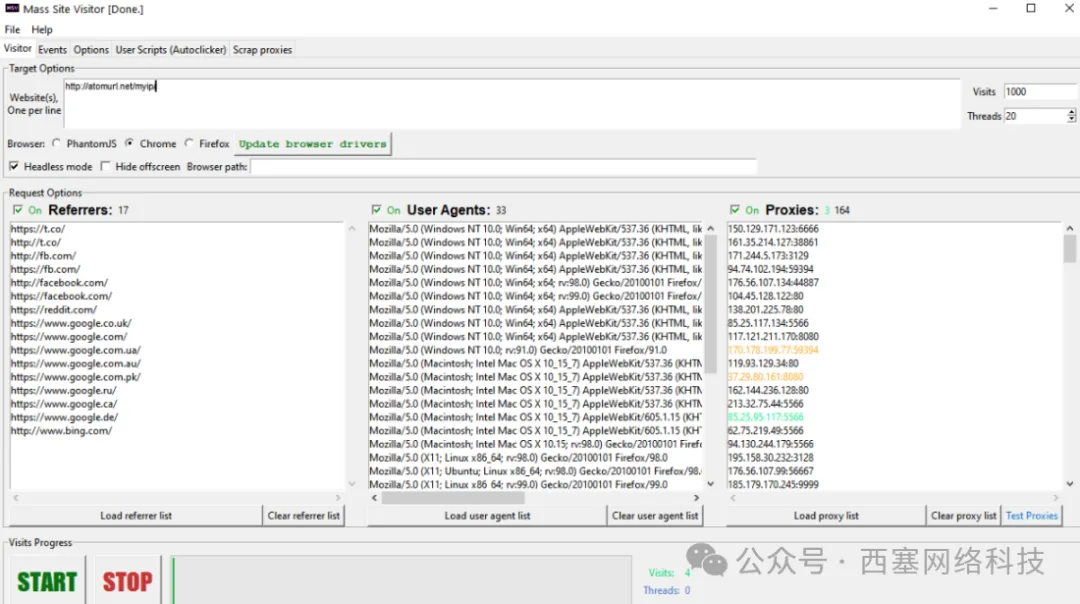Select the Macintosh OS X 10.15 rv:98.0 user agent
Screen dimensions: 1080x604
[x=535, y=444]
